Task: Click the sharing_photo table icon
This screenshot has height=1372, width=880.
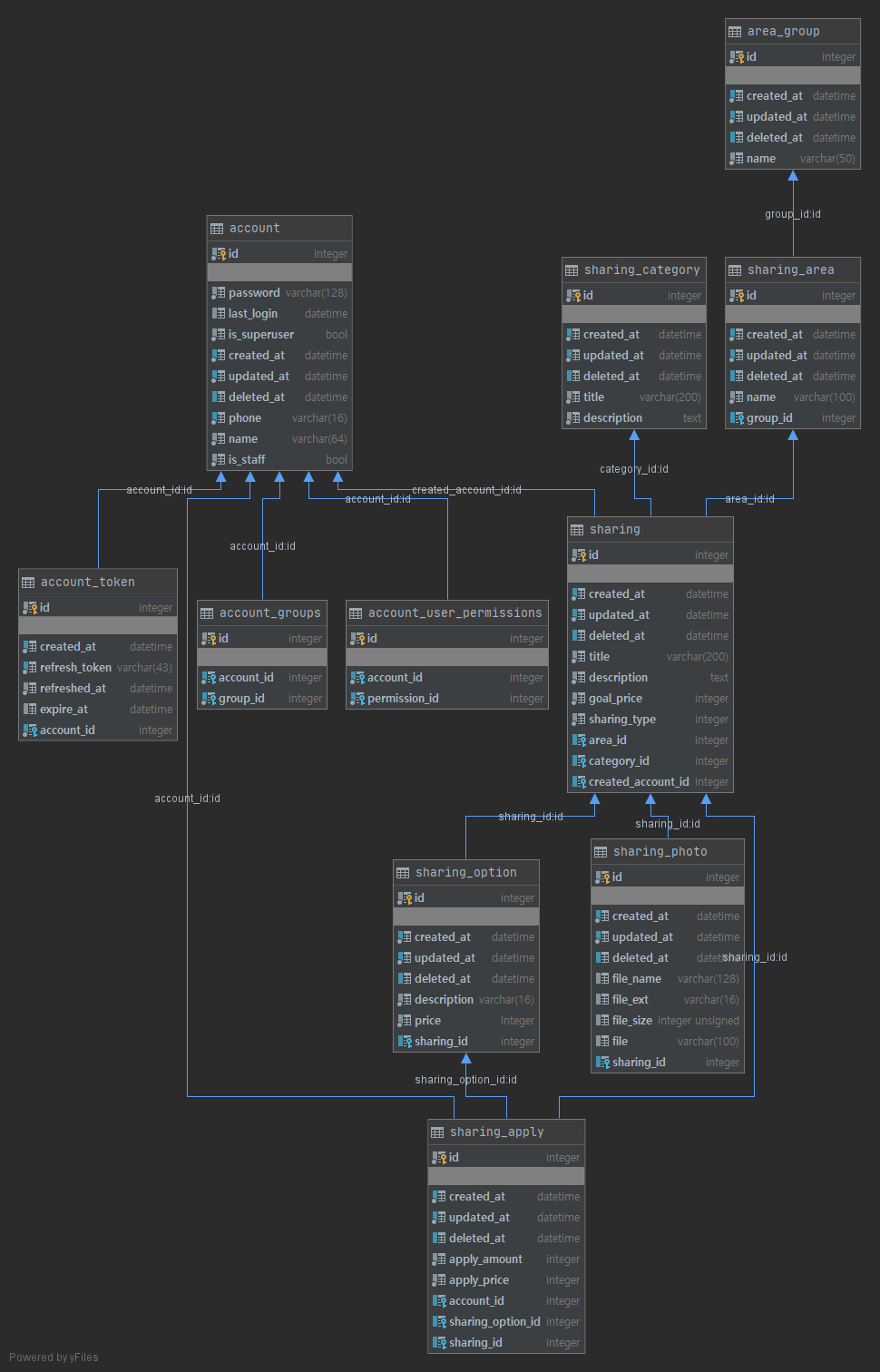Action: pos(601,852)
